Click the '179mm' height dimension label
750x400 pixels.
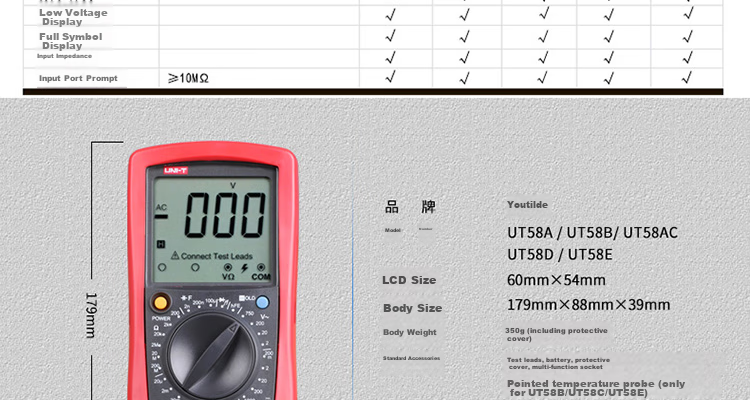[91, 315]
